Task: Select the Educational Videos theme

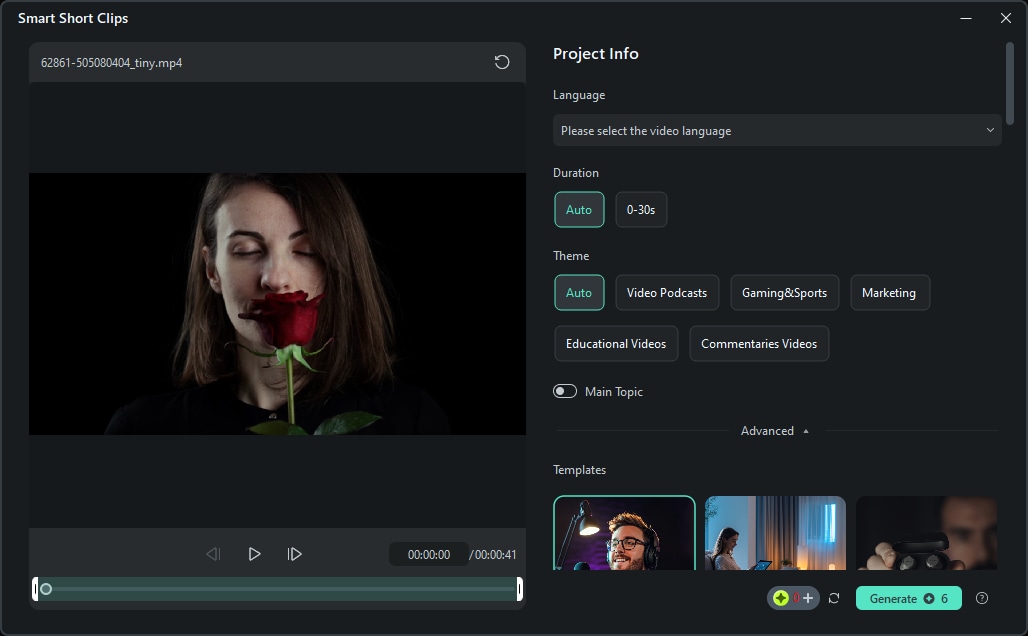Action: [x=616, y=344]
